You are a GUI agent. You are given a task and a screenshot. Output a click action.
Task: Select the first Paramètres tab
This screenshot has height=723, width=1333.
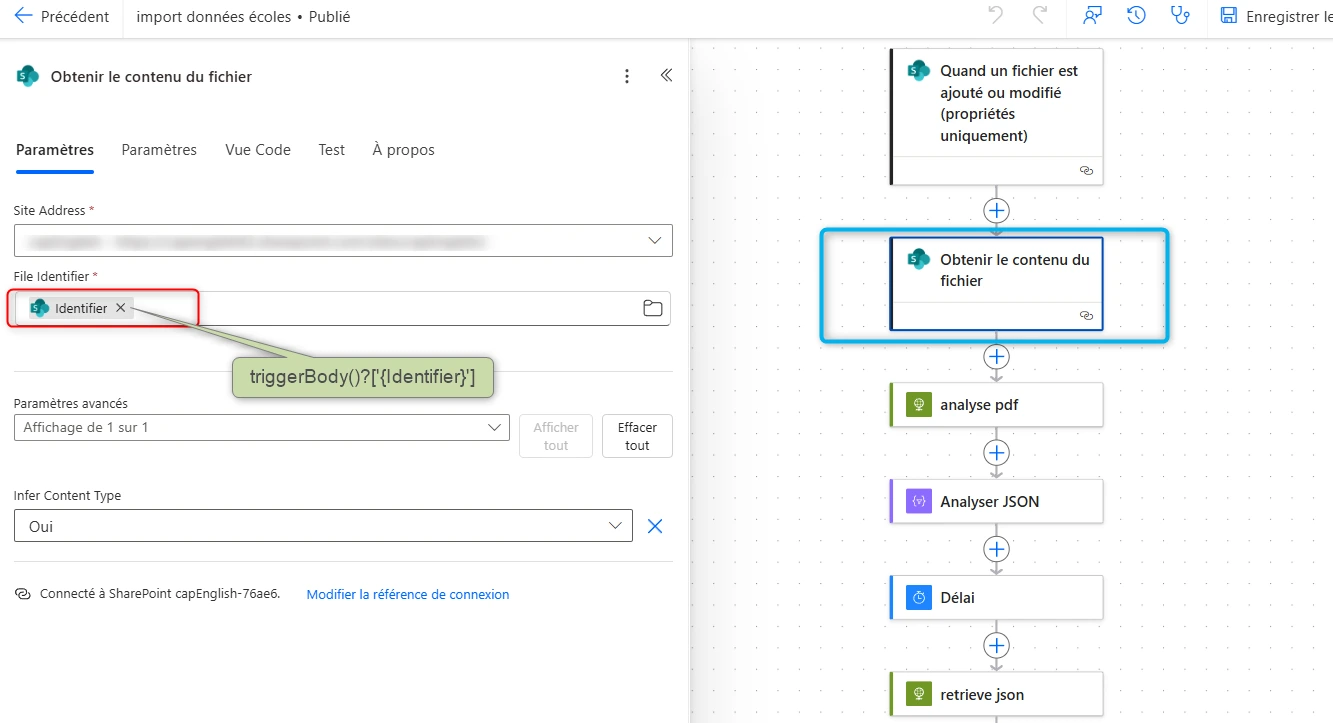[55, 150]
